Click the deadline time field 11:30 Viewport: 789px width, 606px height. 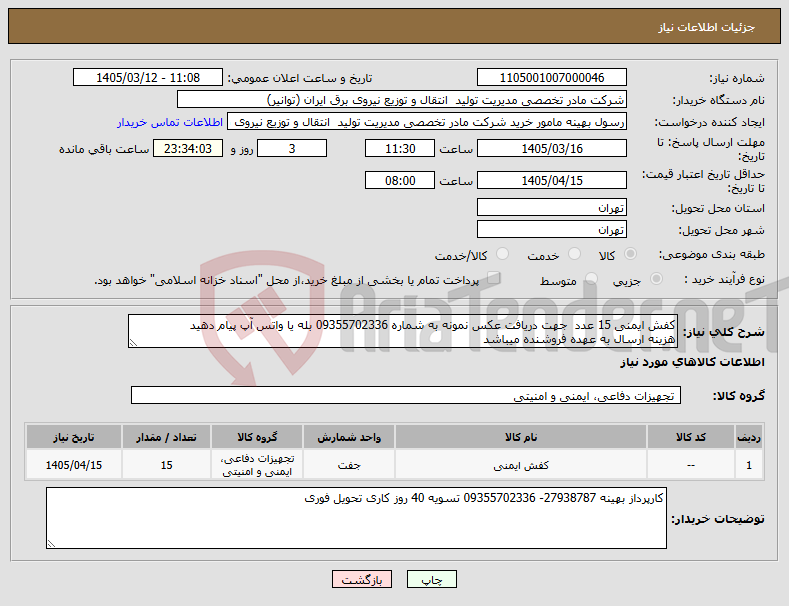(400, 148)
